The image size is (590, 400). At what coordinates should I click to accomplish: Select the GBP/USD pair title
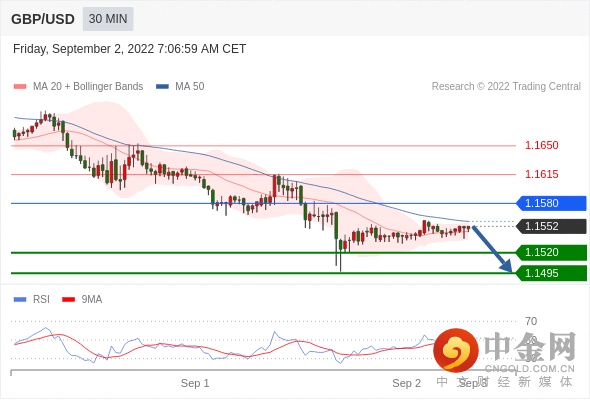coord(43,19)
